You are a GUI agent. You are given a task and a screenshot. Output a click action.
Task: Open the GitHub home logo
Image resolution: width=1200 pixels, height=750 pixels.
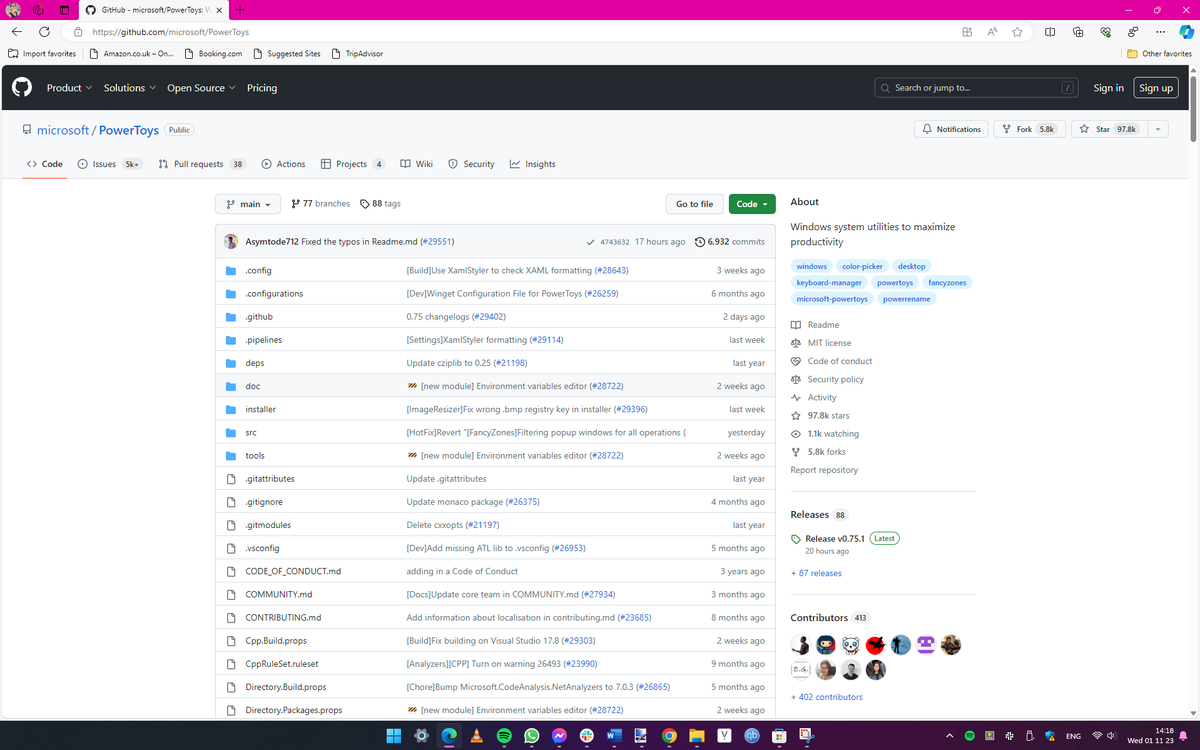[21, 87]
